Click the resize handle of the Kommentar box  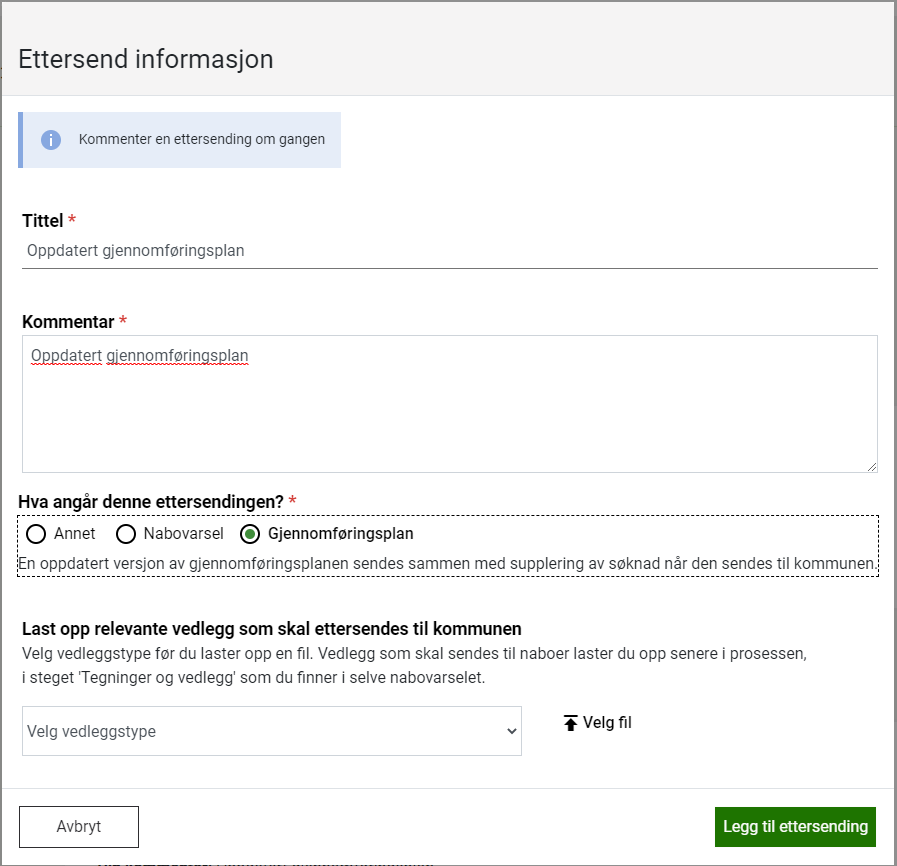(871, 466)
